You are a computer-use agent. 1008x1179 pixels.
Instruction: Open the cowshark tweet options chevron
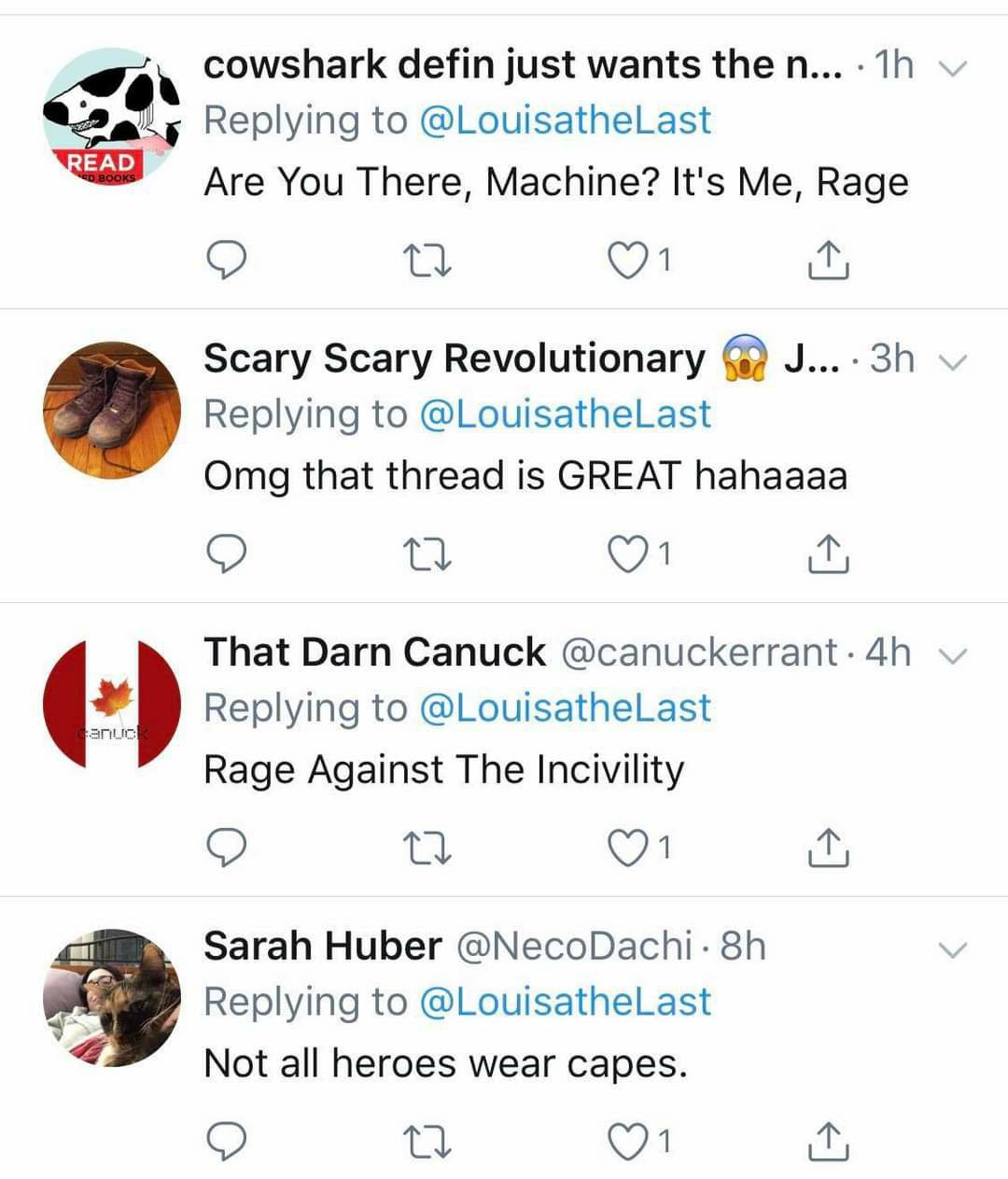pos(952,68)
